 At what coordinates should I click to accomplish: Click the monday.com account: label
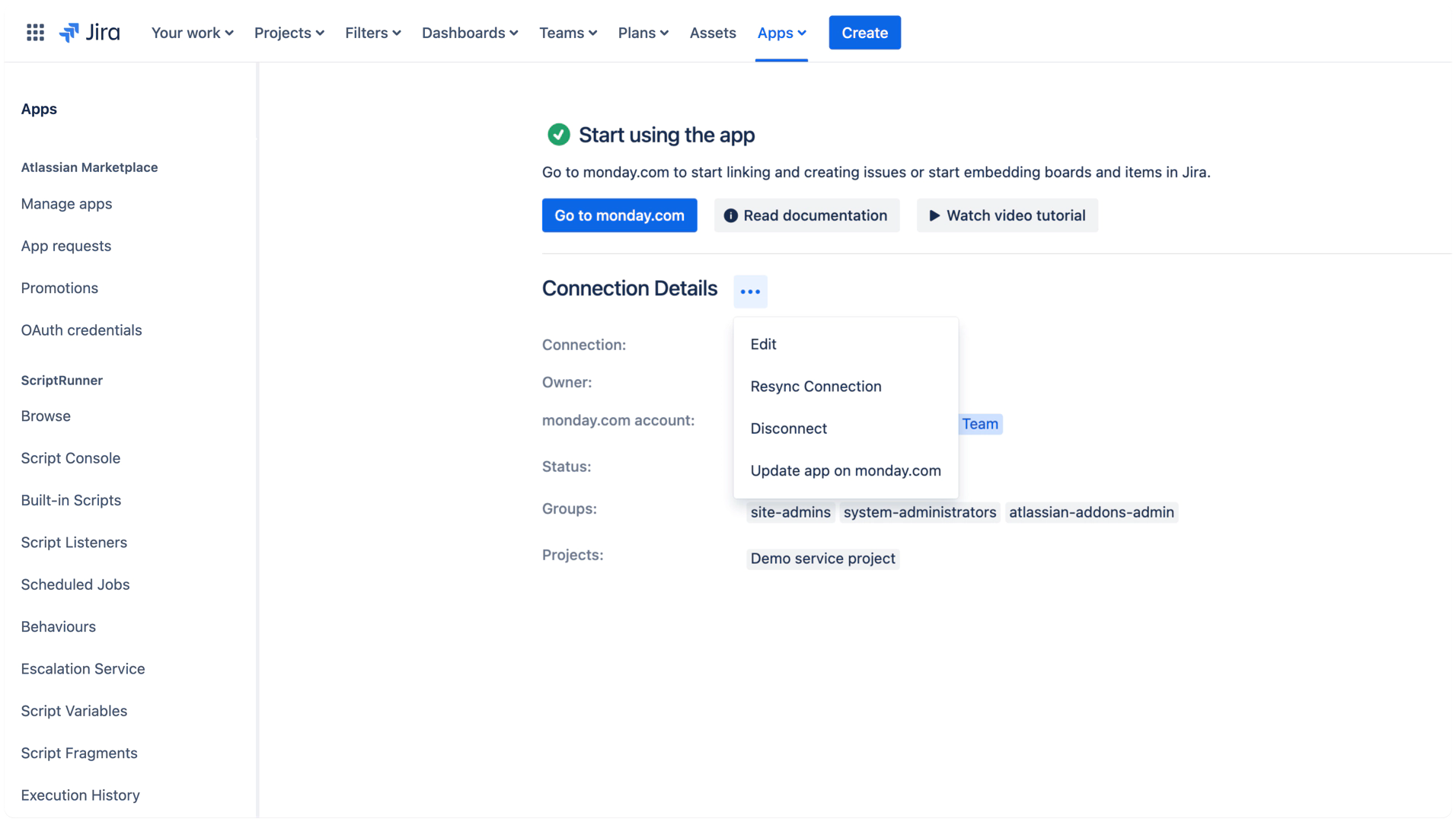(x=618, y=420)
